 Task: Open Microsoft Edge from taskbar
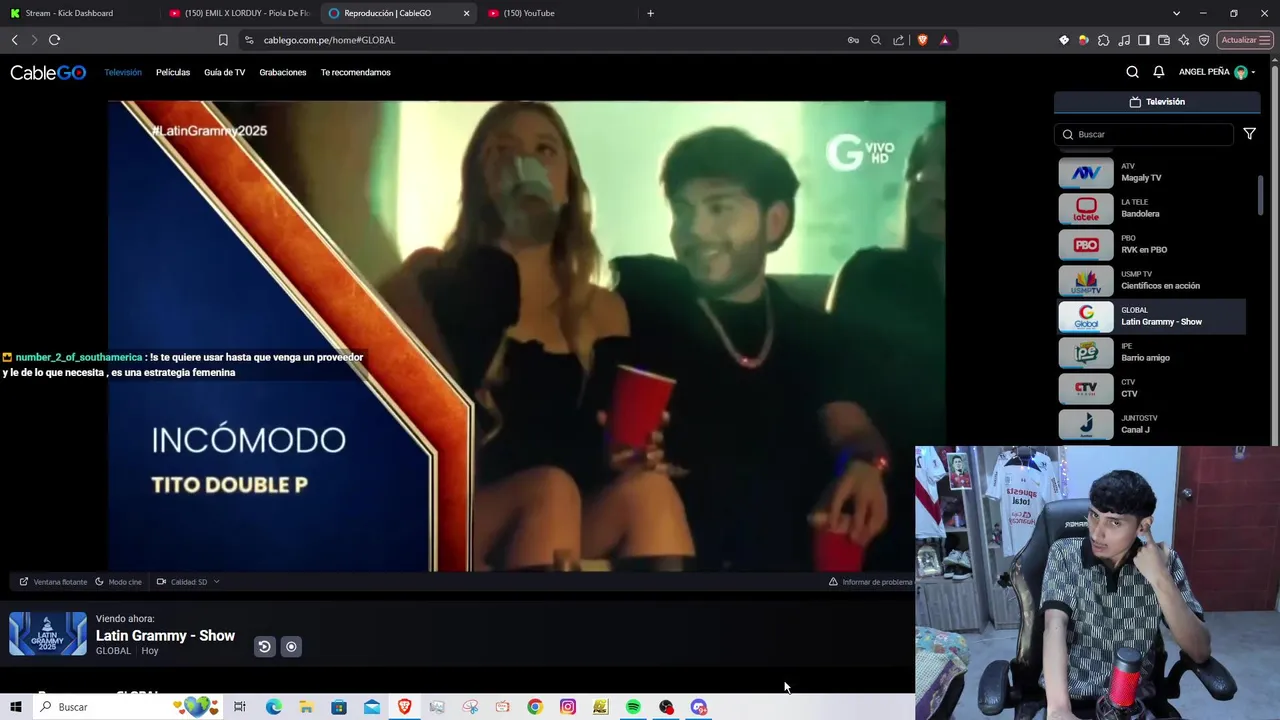273,707
